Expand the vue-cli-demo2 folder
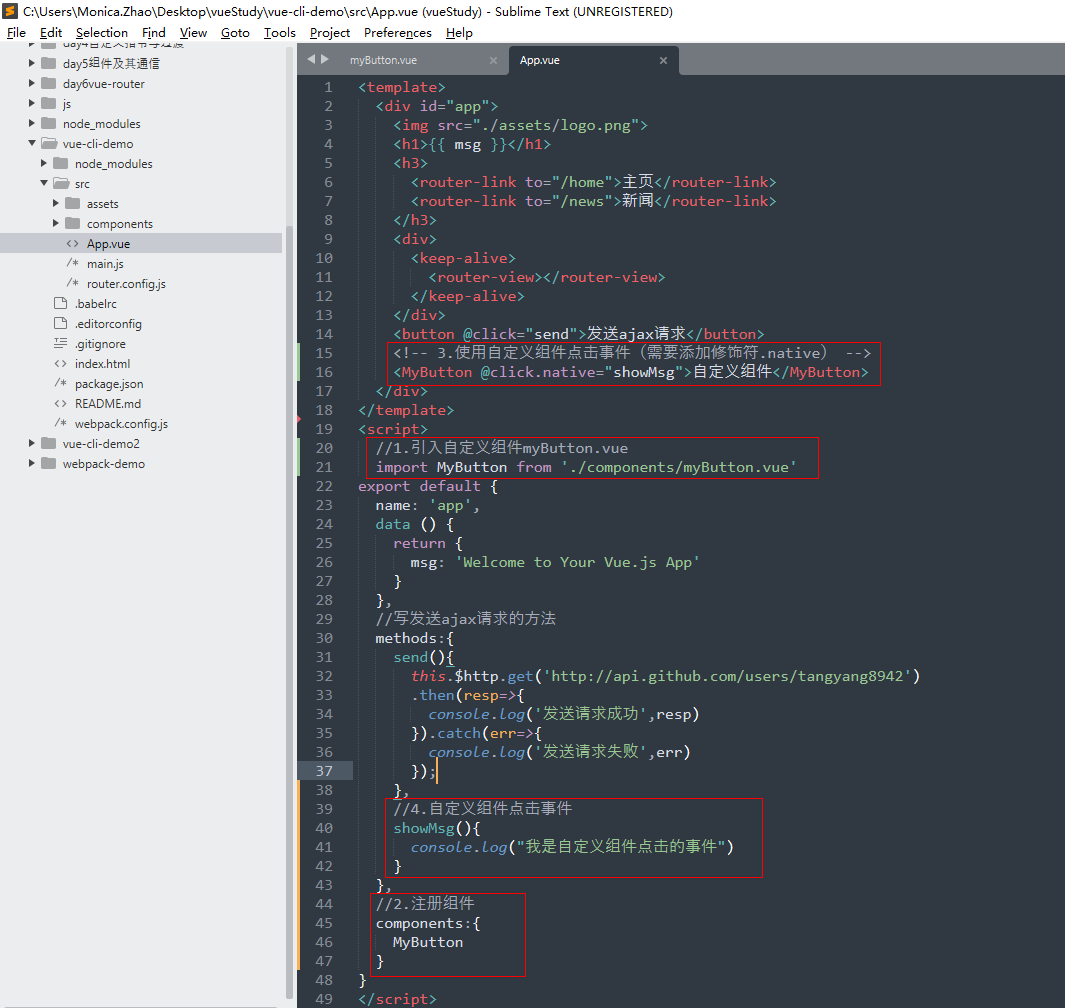 coord(32,443)
